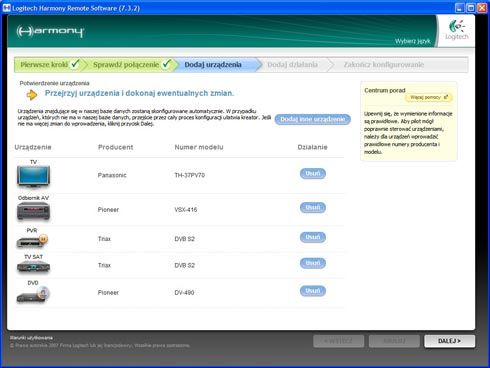Remove the Pioneer DV-490 DVD player
Screen dimensions: 490x368
click(313, 291)
